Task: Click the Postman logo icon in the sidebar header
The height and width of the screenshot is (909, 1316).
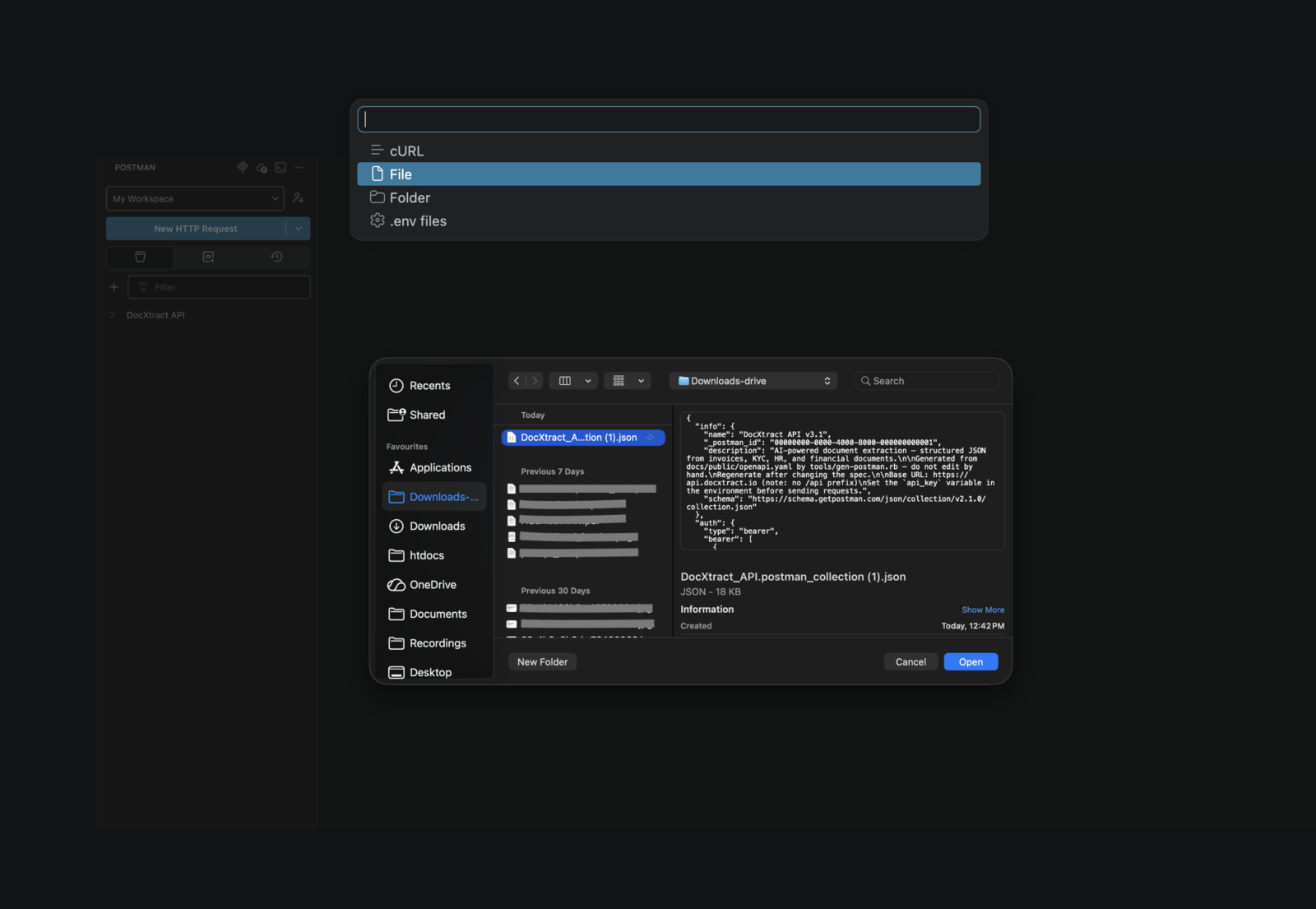Action: (x=243, y=167)
